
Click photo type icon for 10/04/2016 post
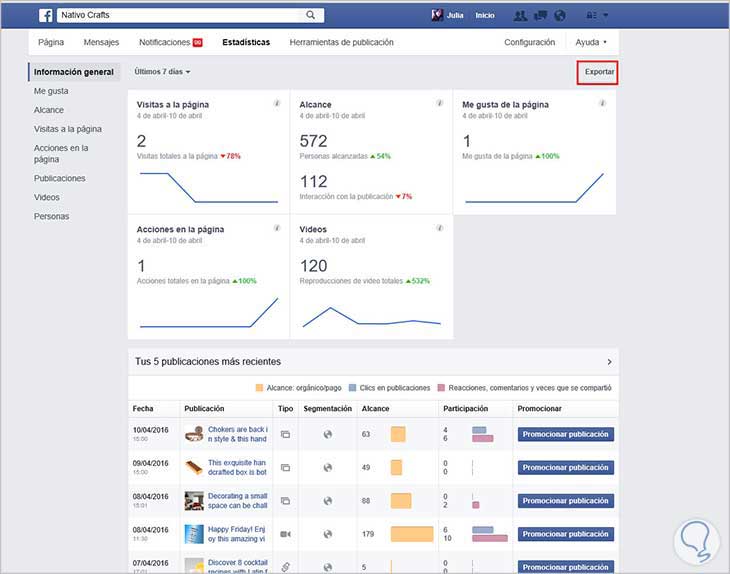[x=285, y=434]
